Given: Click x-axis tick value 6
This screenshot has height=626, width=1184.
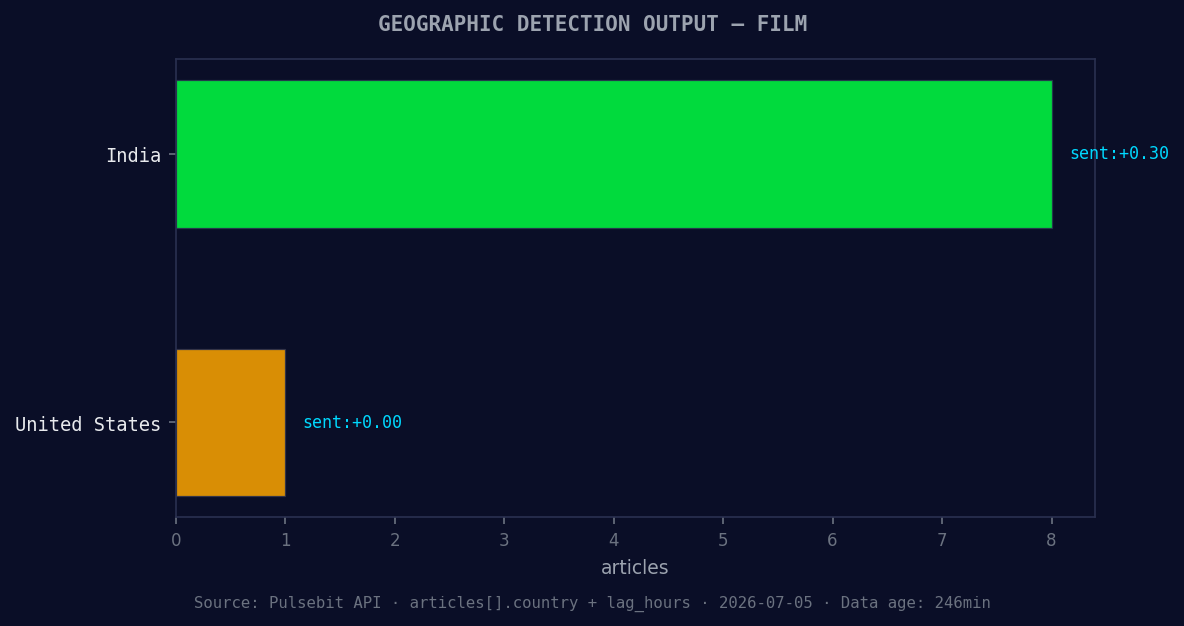Looking at the screenshot, I should [x=833, y=540].
